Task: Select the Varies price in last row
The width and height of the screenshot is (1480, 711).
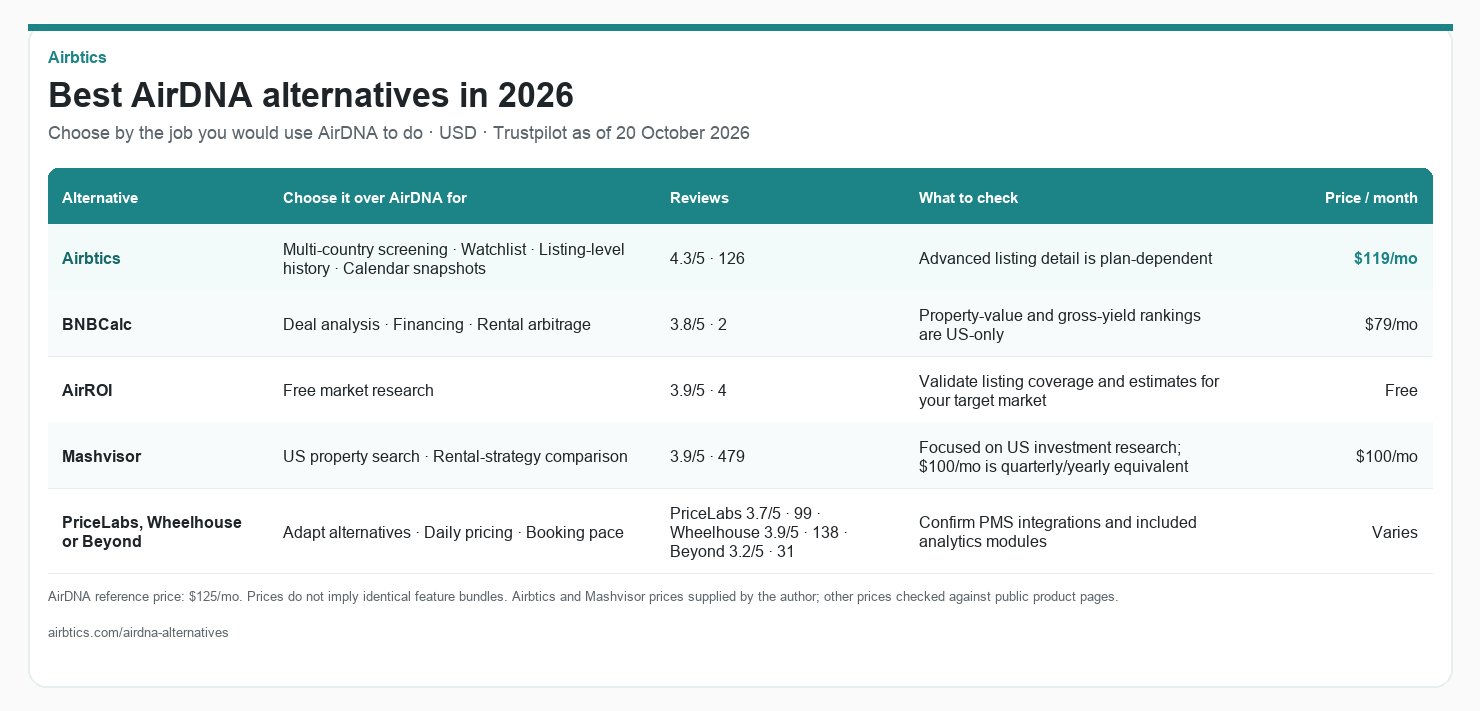Action: click(x=1395, y=532)
